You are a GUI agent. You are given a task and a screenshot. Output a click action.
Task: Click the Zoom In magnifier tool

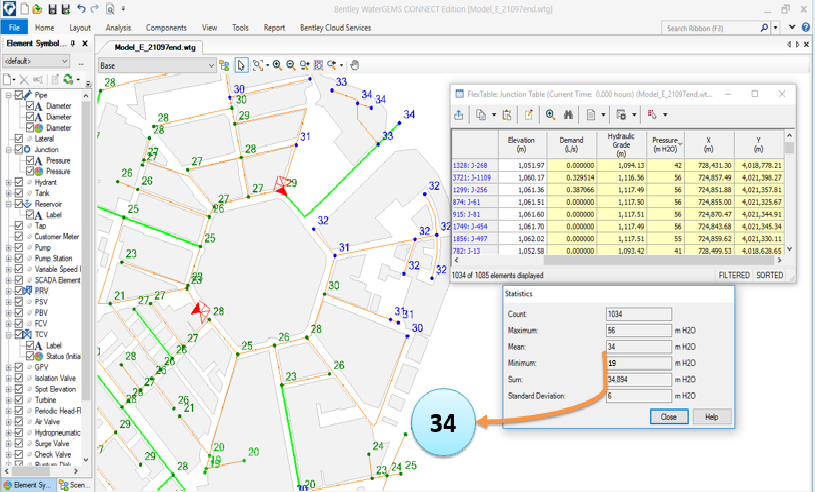[x=278, y=65]
